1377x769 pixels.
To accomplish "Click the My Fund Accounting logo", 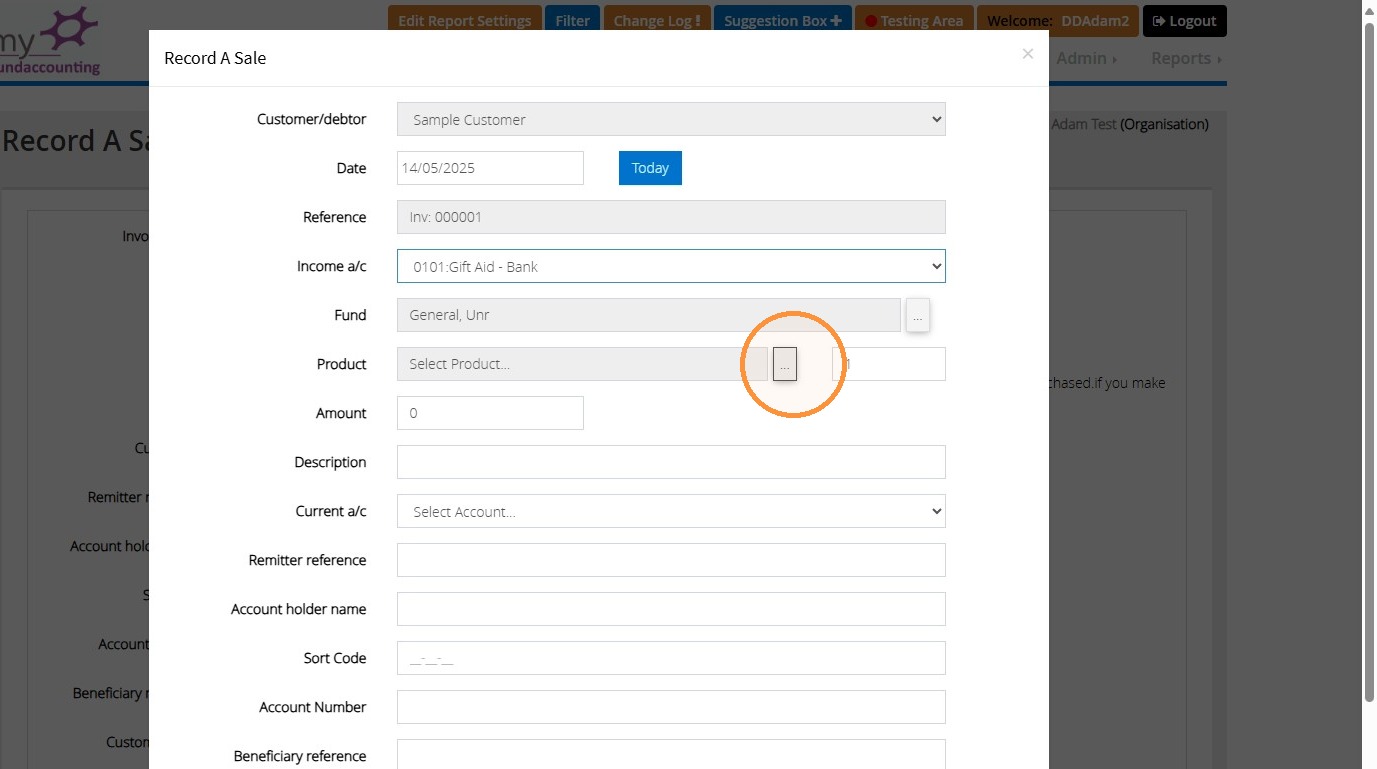I will [x=50, y=40].
